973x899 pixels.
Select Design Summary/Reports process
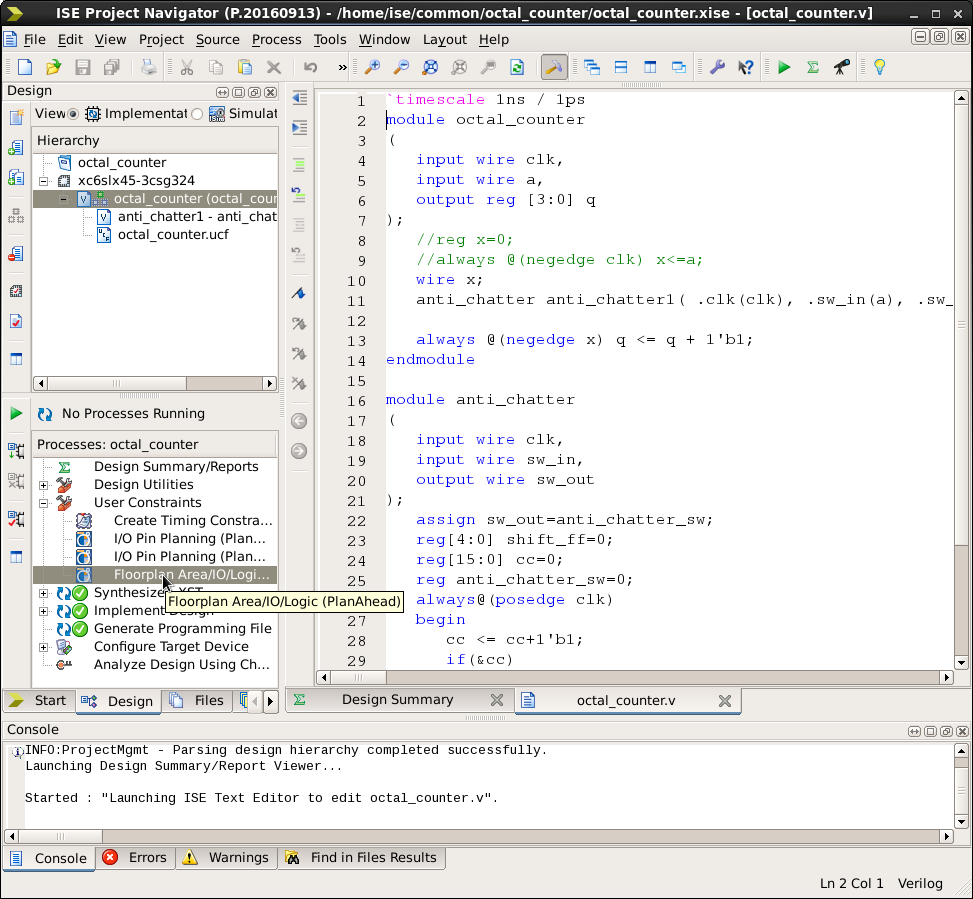pos(176,467)
